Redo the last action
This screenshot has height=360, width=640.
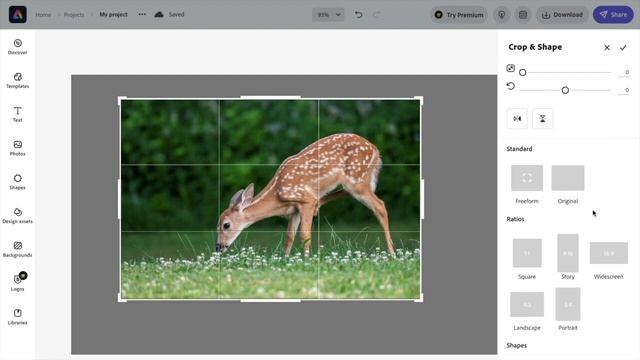(376, 15)
